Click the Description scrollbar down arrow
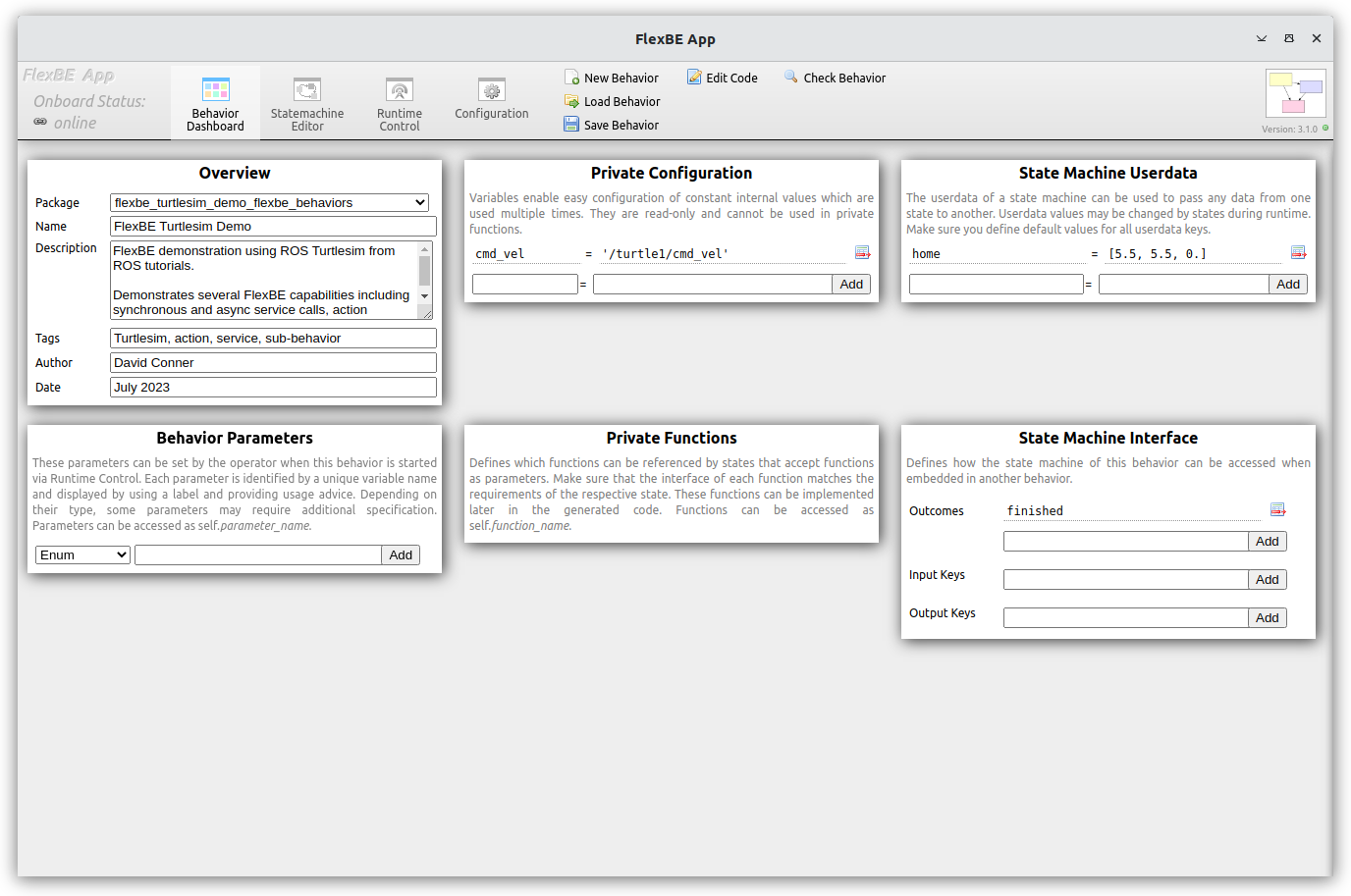1351x896 pixels. point(425,295)
